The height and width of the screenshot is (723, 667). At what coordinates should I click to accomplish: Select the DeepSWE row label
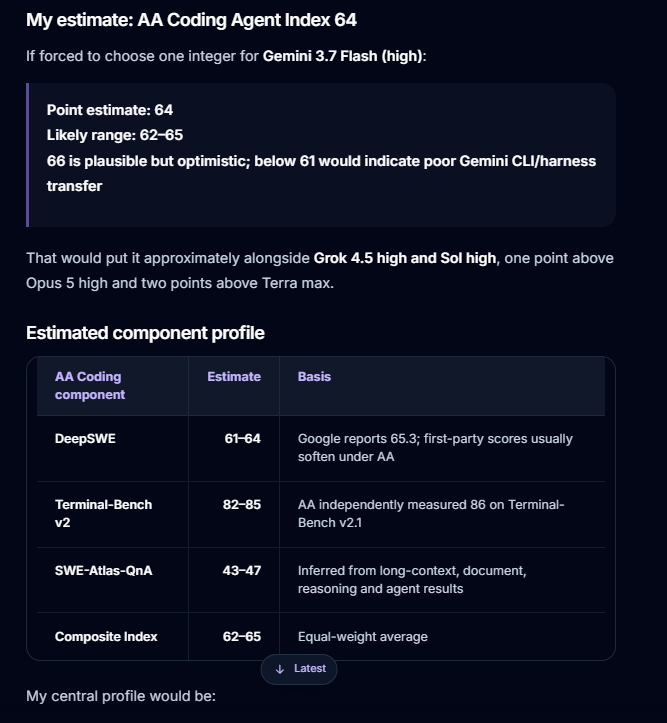[85, 439]
